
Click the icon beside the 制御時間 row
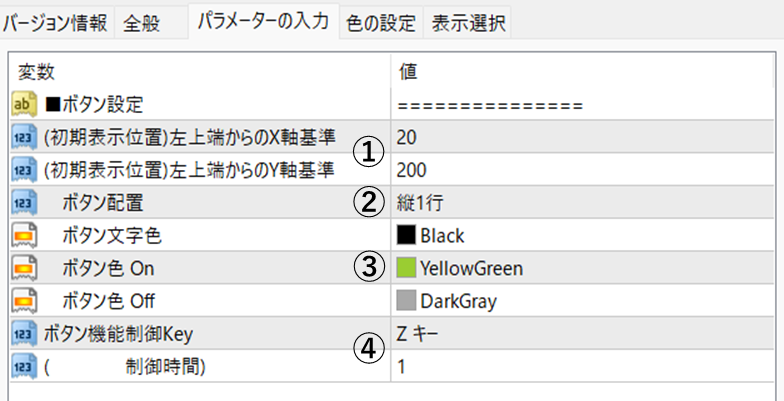(x=24, y=367)
